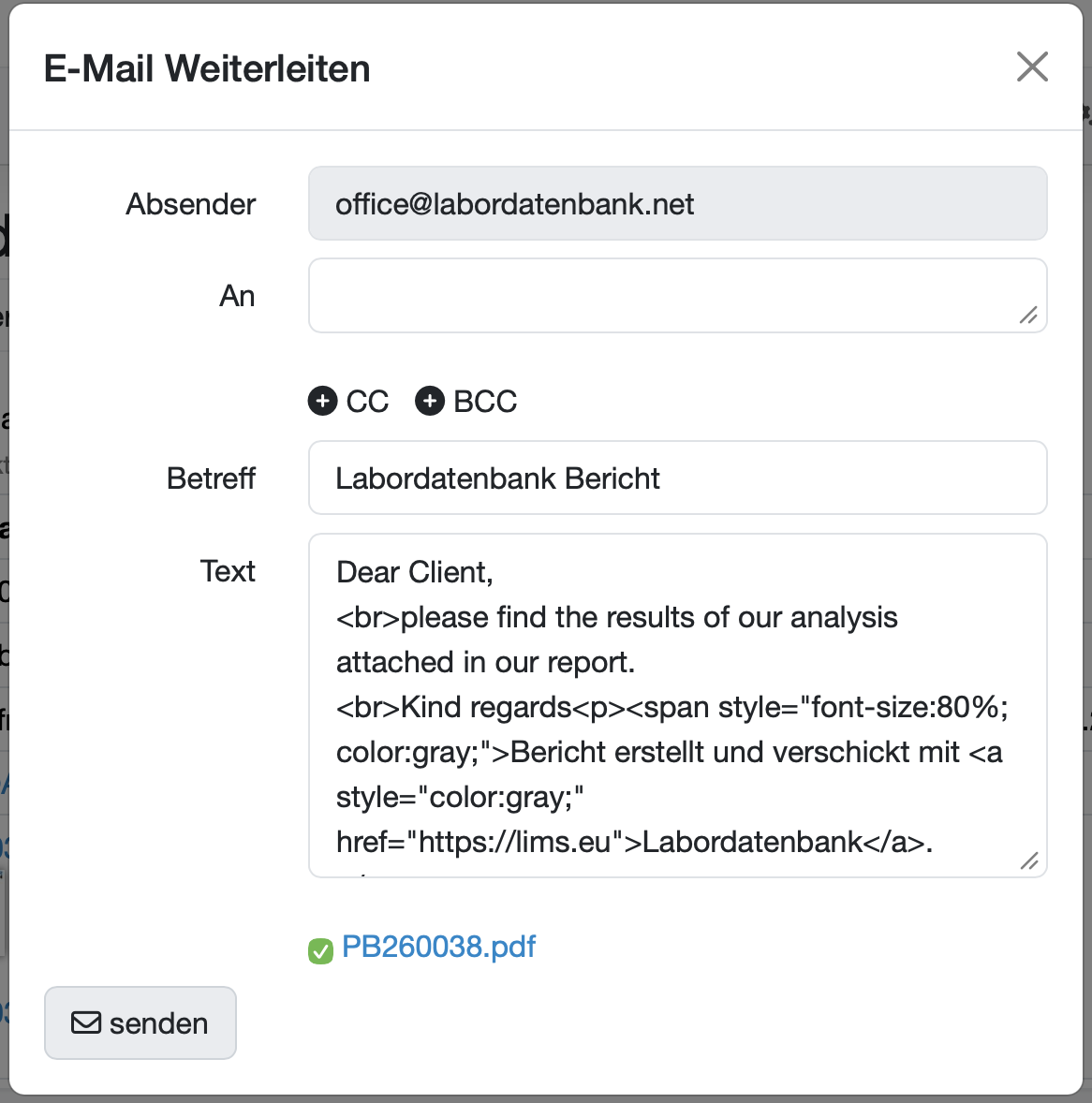Click into the Text message body
The width and height of the screenshot is (1092, 1103).
[x=677, y=706]
